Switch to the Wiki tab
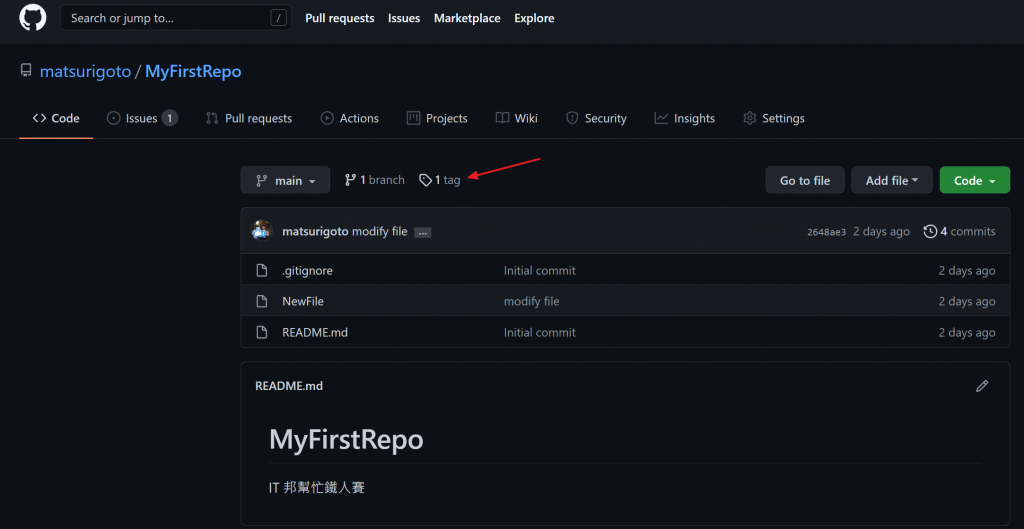 pos(517,118)
